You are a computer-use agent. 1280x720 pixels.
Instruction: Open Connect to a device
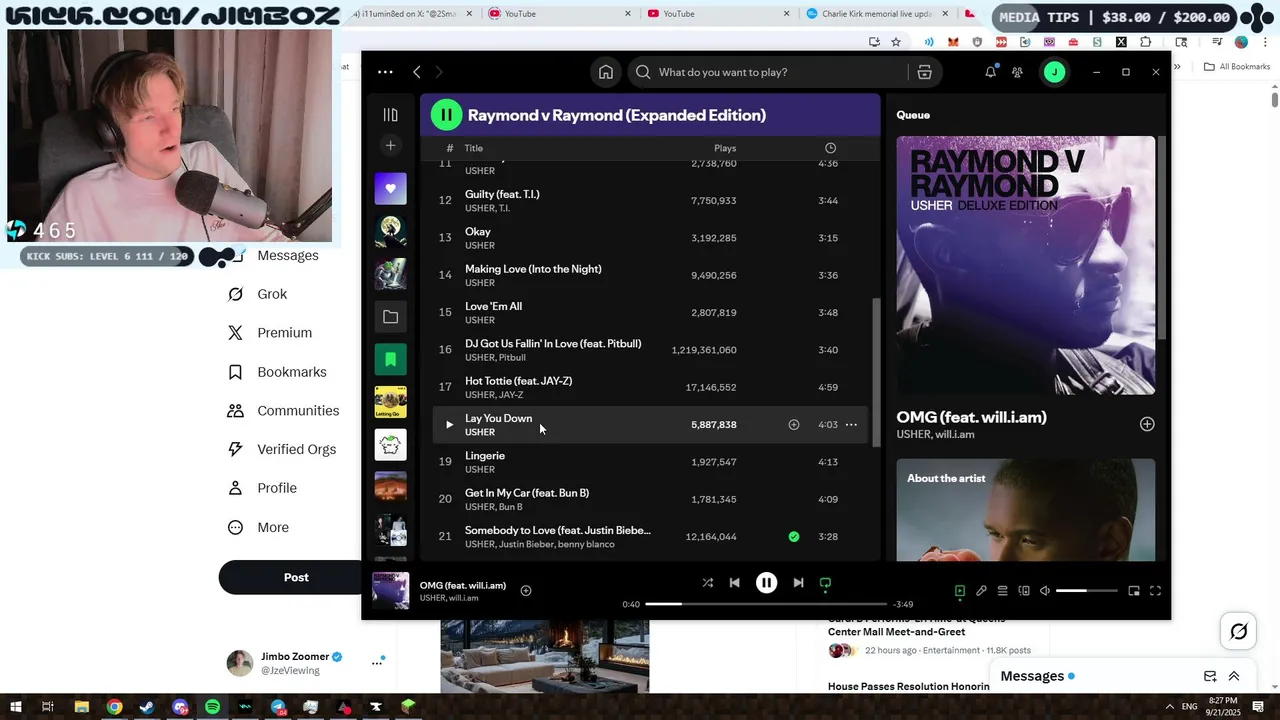tap(1023, 591)
